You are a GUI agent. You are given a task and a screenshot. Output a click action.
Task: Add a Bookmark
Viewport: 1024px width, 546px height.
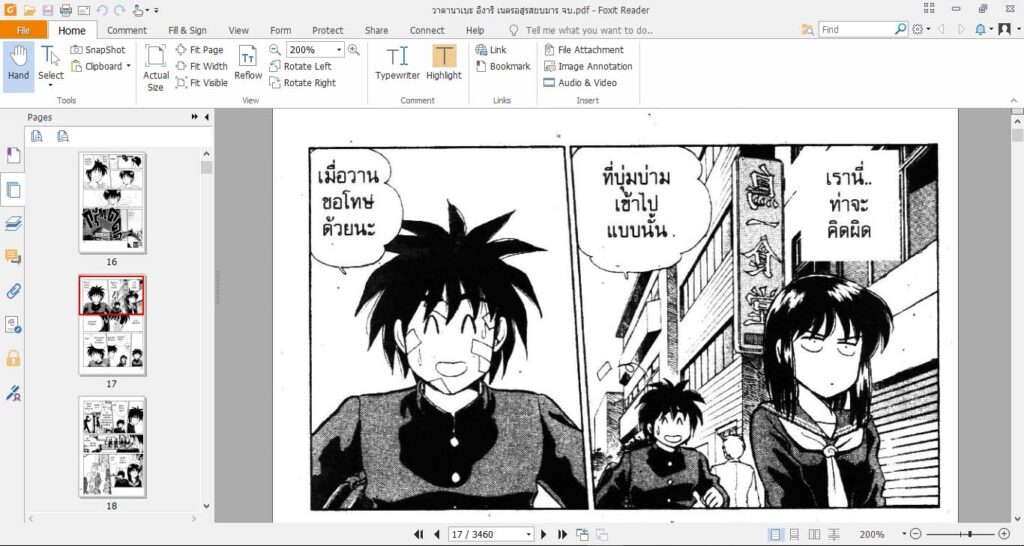(x=503, y=66)
